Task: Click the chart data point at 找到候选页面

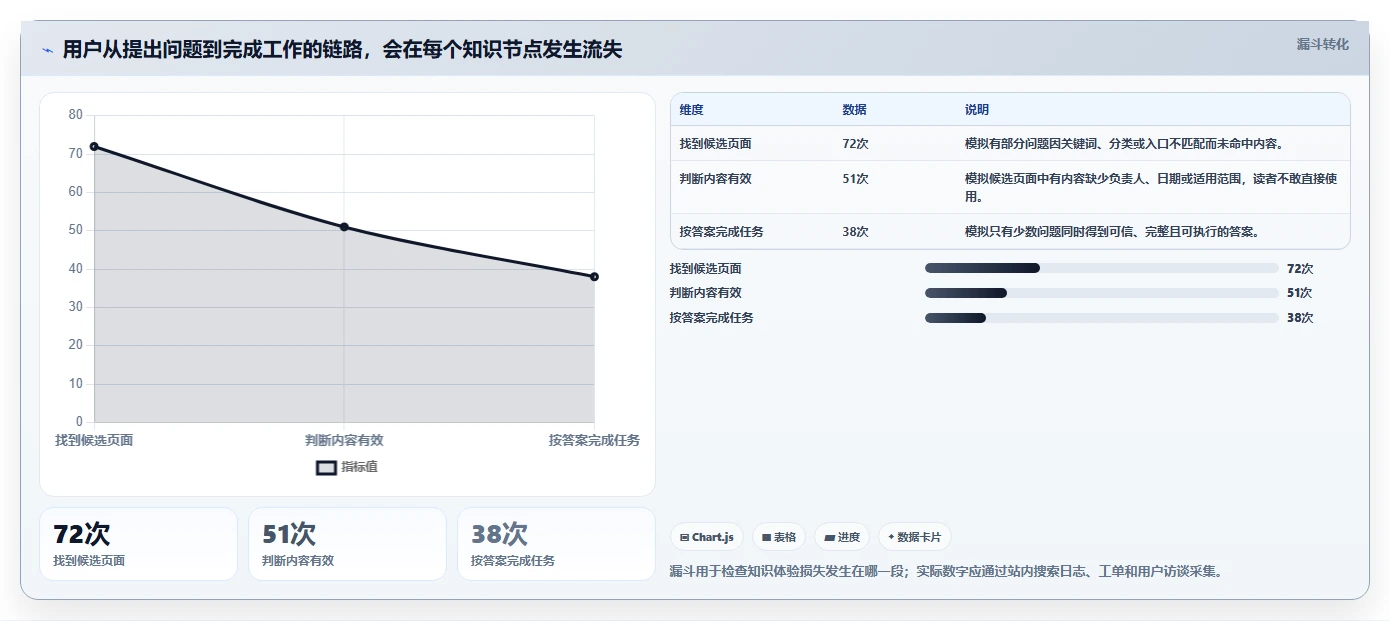Action: 94,146
